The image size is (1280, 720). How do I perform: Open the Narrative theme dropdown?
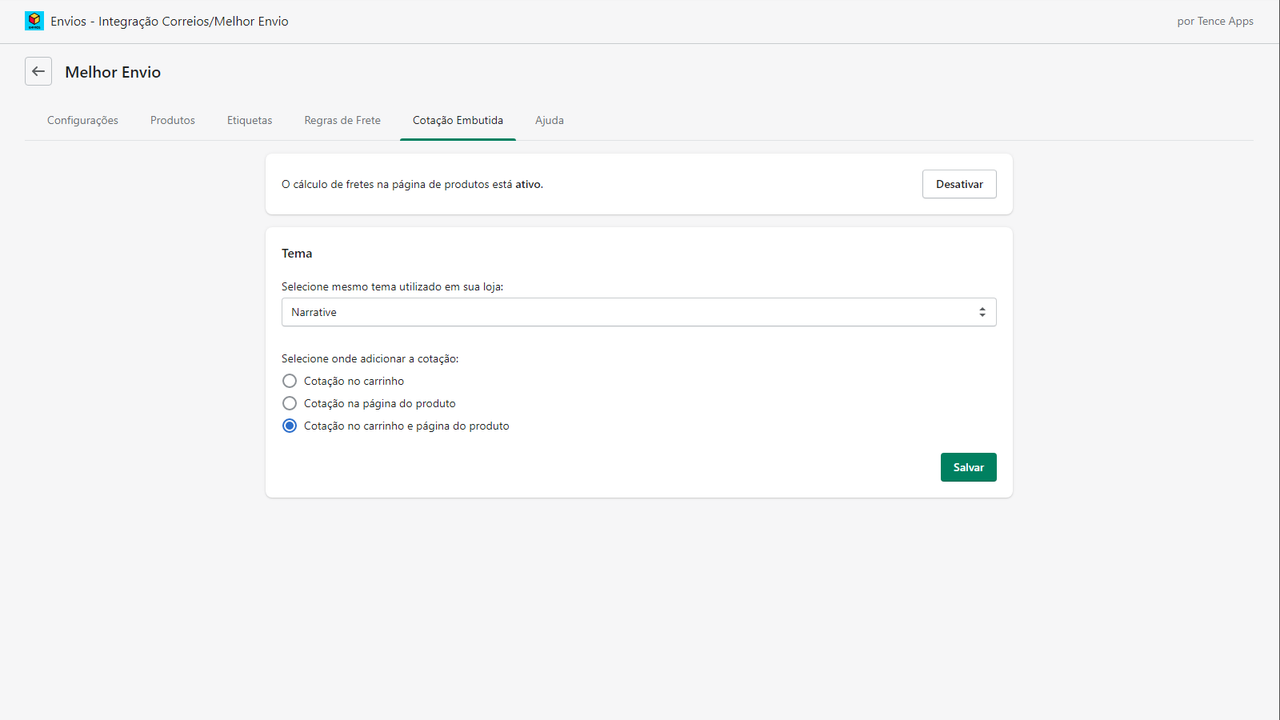[639, 312]
